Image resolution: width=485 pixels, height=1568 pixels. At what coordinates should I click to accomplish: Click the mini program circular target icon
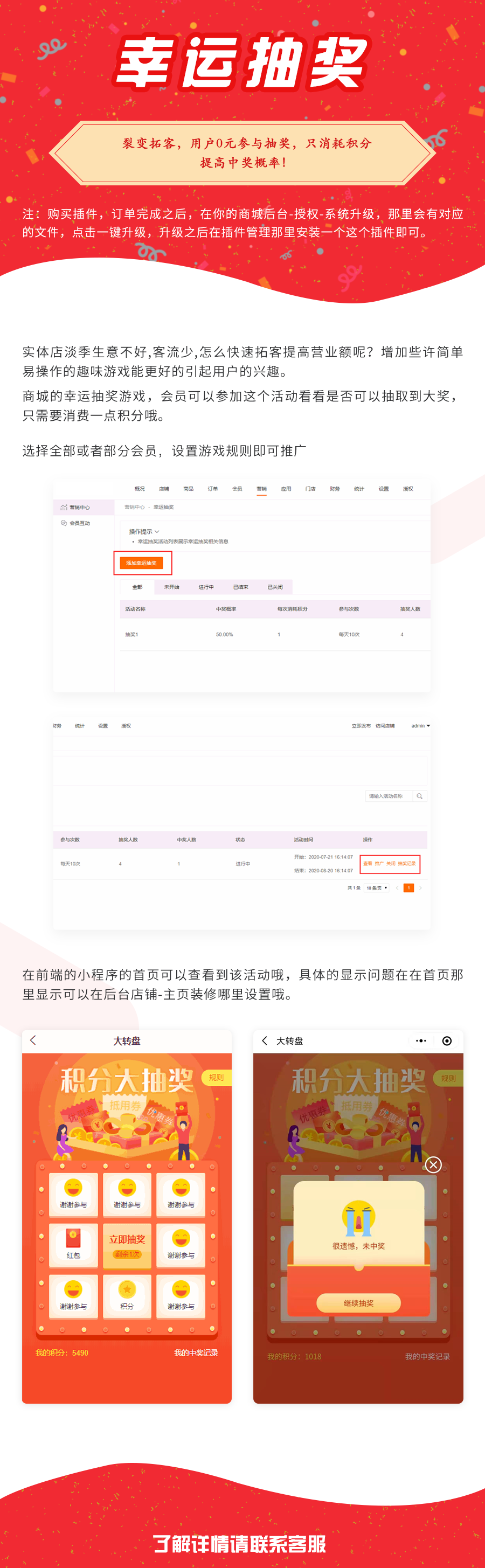(447, 1041)
